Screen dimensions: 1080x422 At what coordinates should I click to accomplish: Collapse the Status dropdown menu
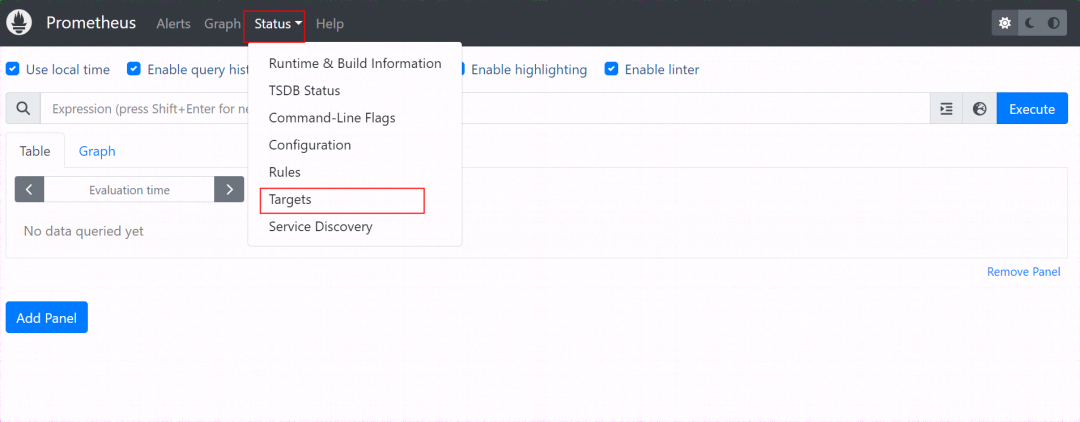[278, 24]
